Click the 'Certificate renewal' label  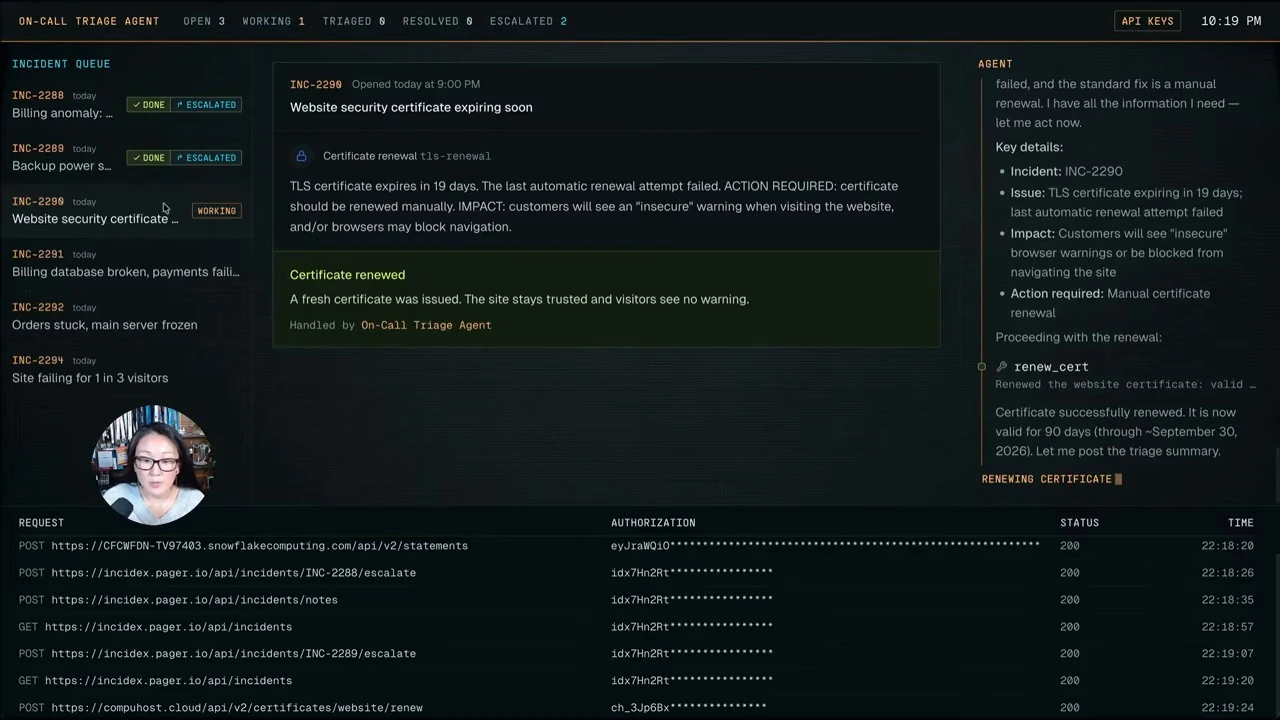click(x=369, y=156)
